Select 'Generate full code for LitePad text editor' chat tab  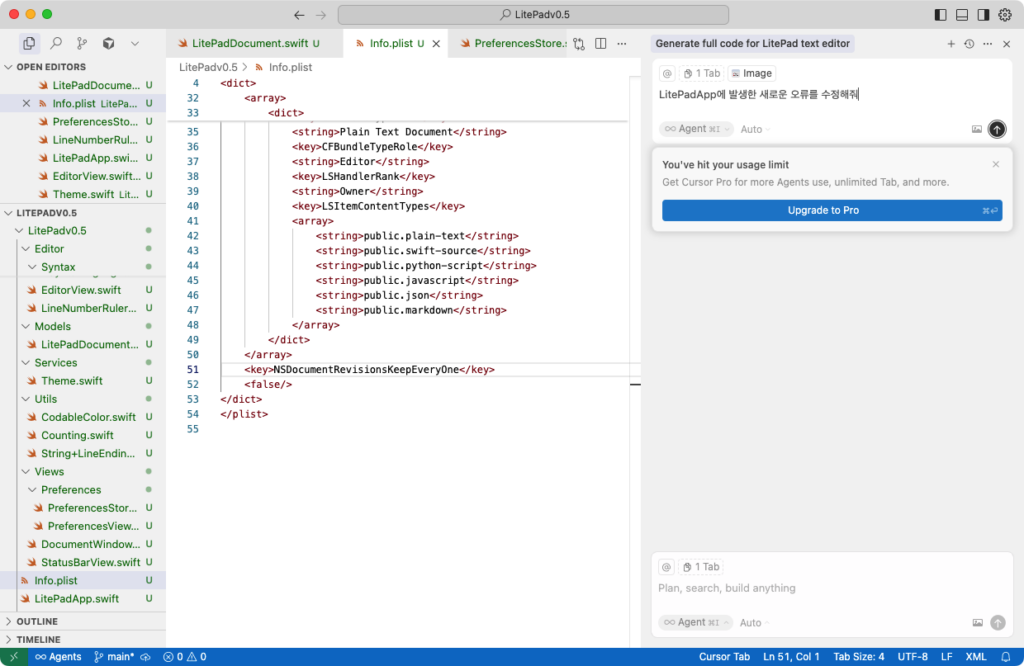click(x=752, y=43)
